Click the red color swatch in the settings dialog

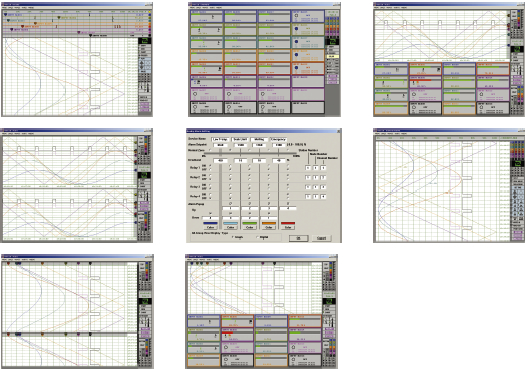pyautogui.click(x=288, y=223)
